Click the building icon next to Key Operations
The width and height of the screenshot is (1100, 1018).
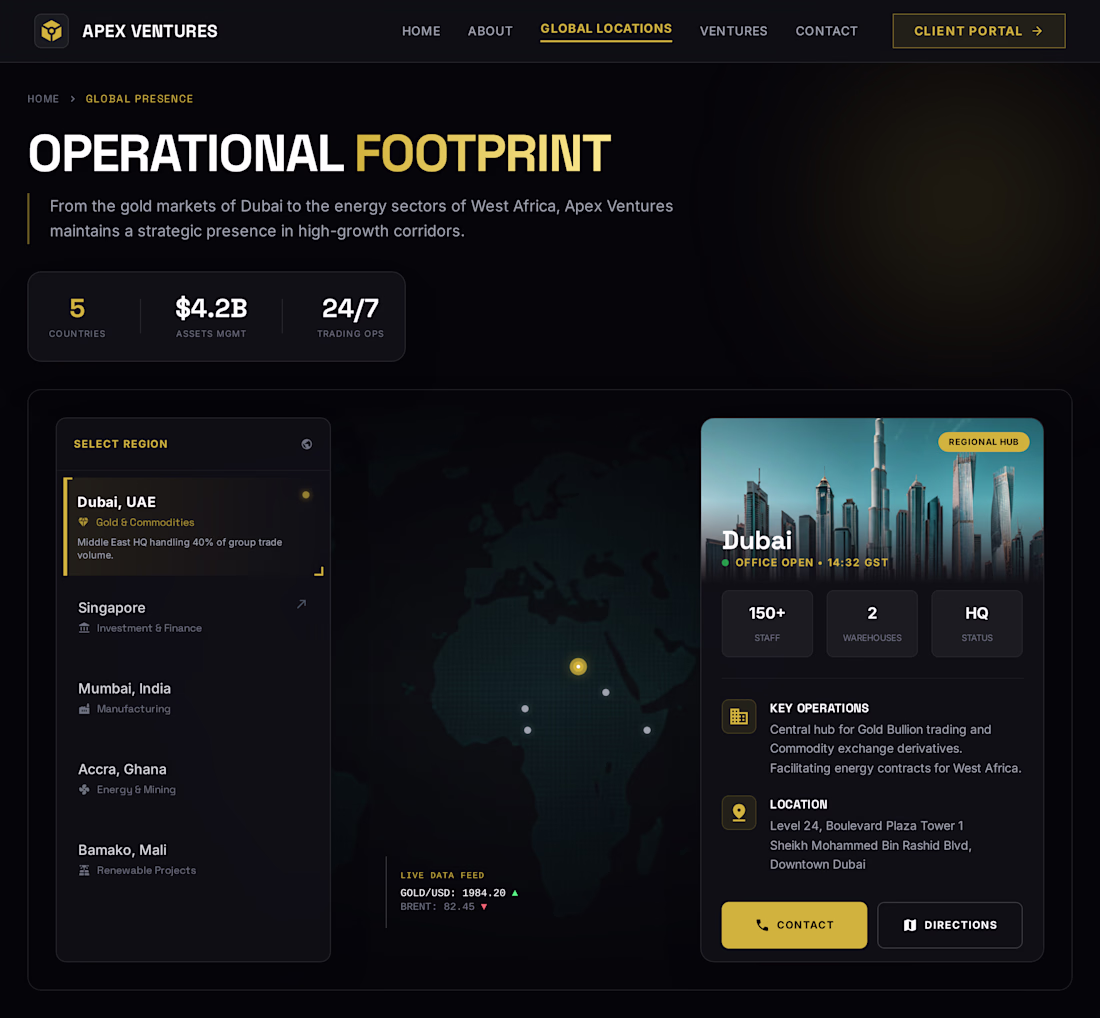click(x=739, y=716)
